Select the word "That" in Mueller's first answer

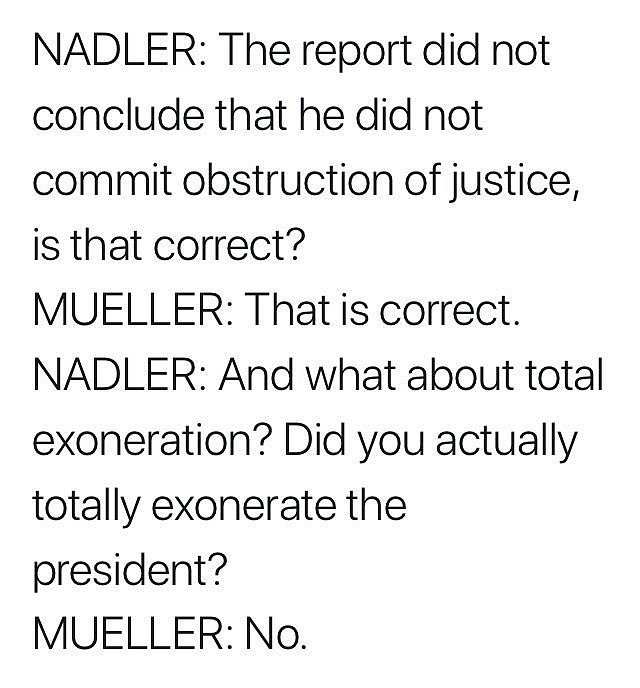tap(288, 310)
